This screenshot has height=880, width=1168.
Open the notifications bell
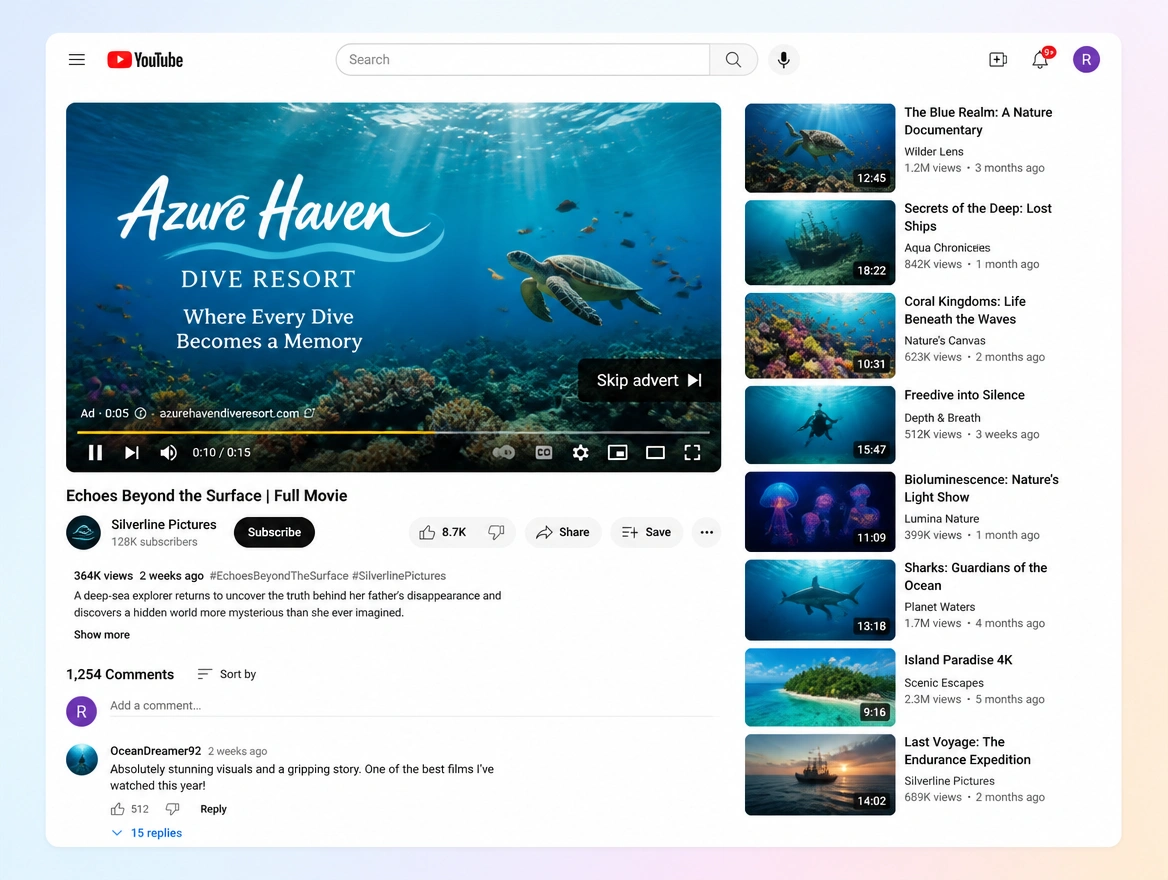pyautogui.click(x=1041, y=60)
